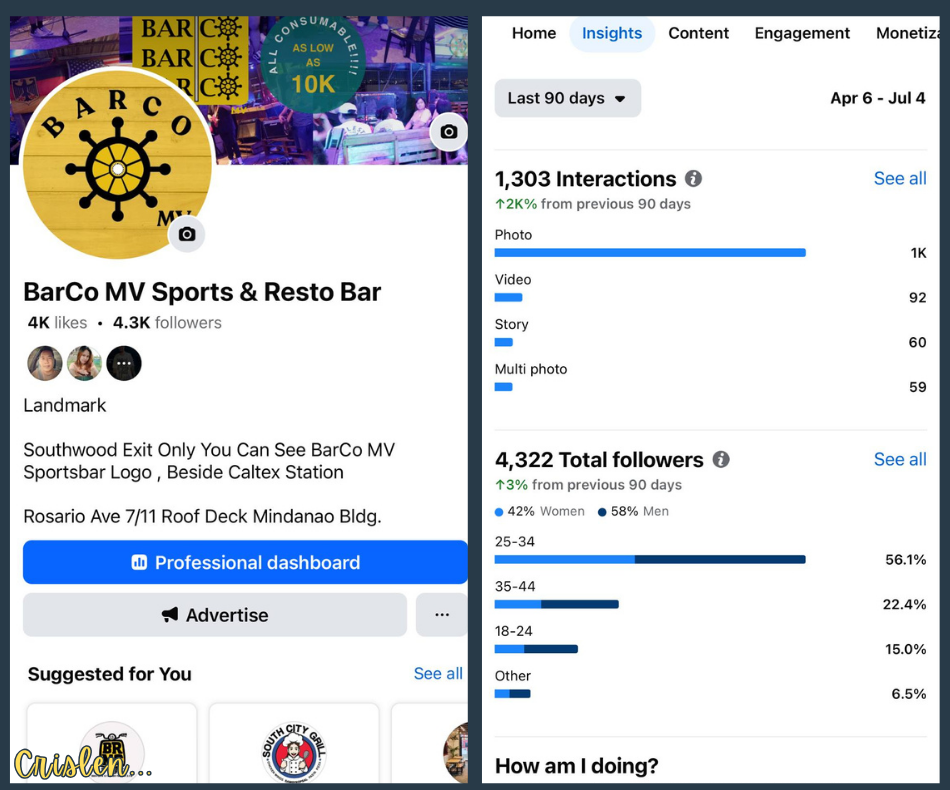
Task: Tap the second follower avatar
Action: tap(84, 363)
